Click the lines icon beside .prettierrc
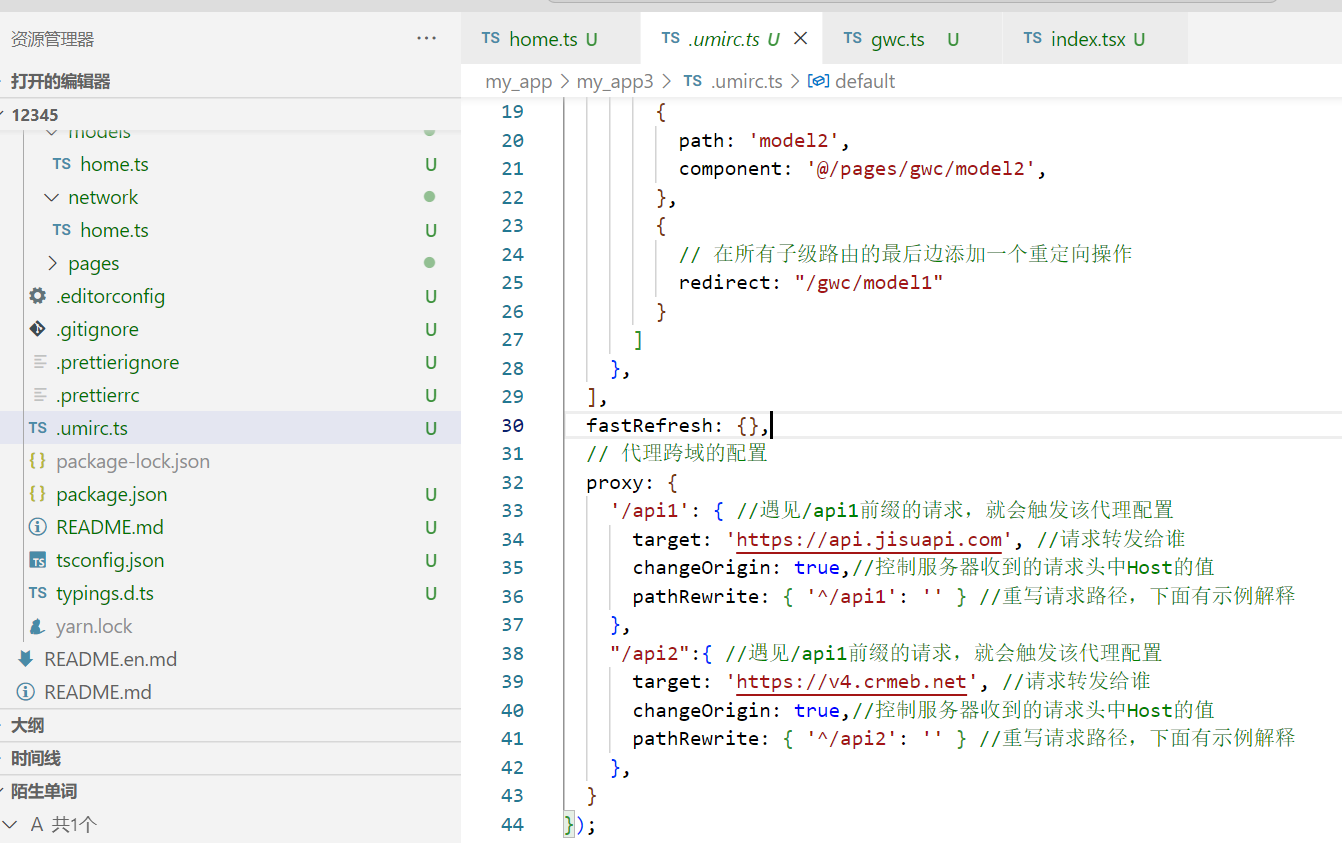 pos(39,395)
